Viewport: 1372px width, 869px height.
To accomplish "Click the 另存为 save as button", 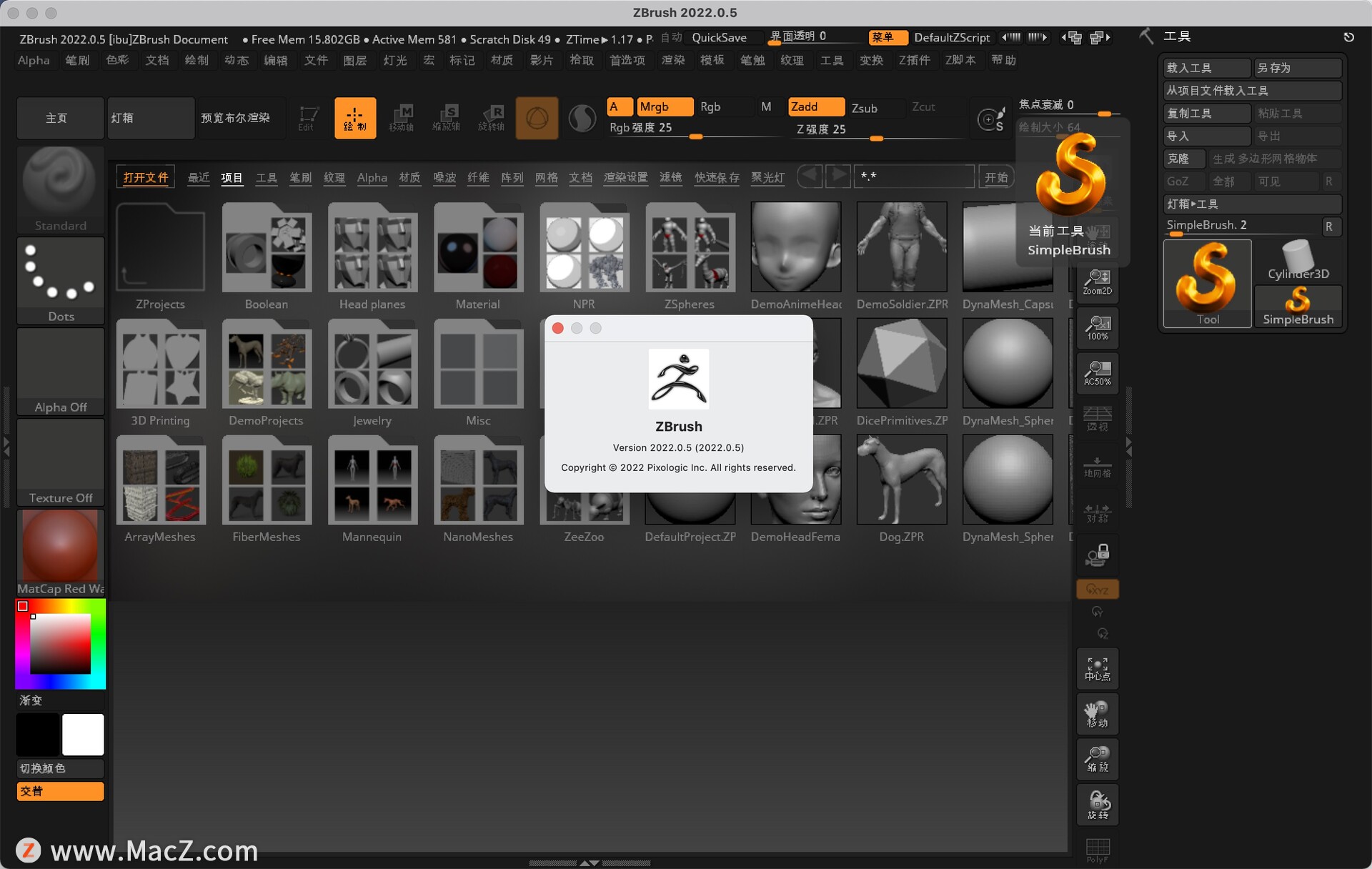I will [1298, 68].
